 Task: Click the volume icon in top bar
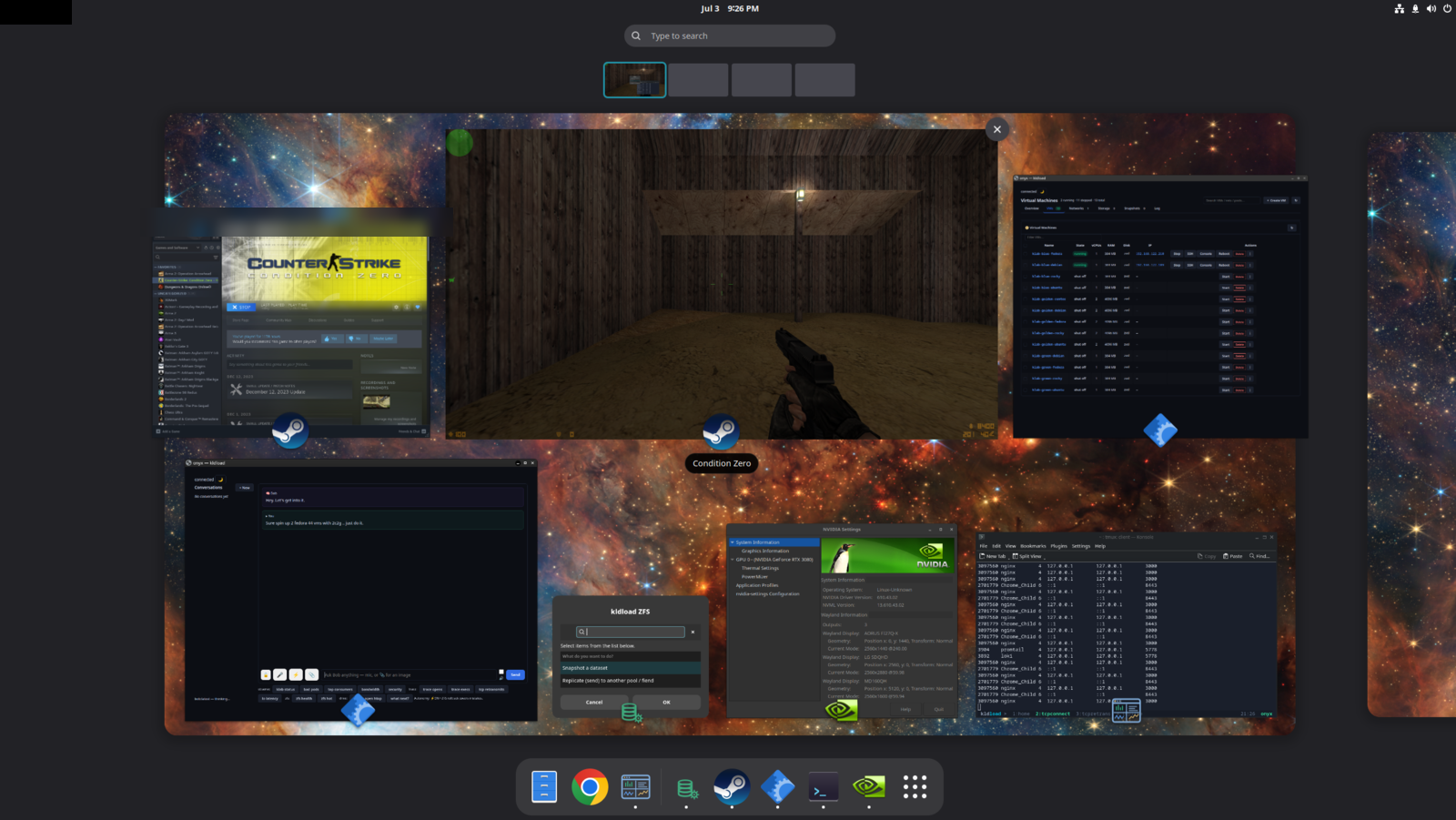1431,8
